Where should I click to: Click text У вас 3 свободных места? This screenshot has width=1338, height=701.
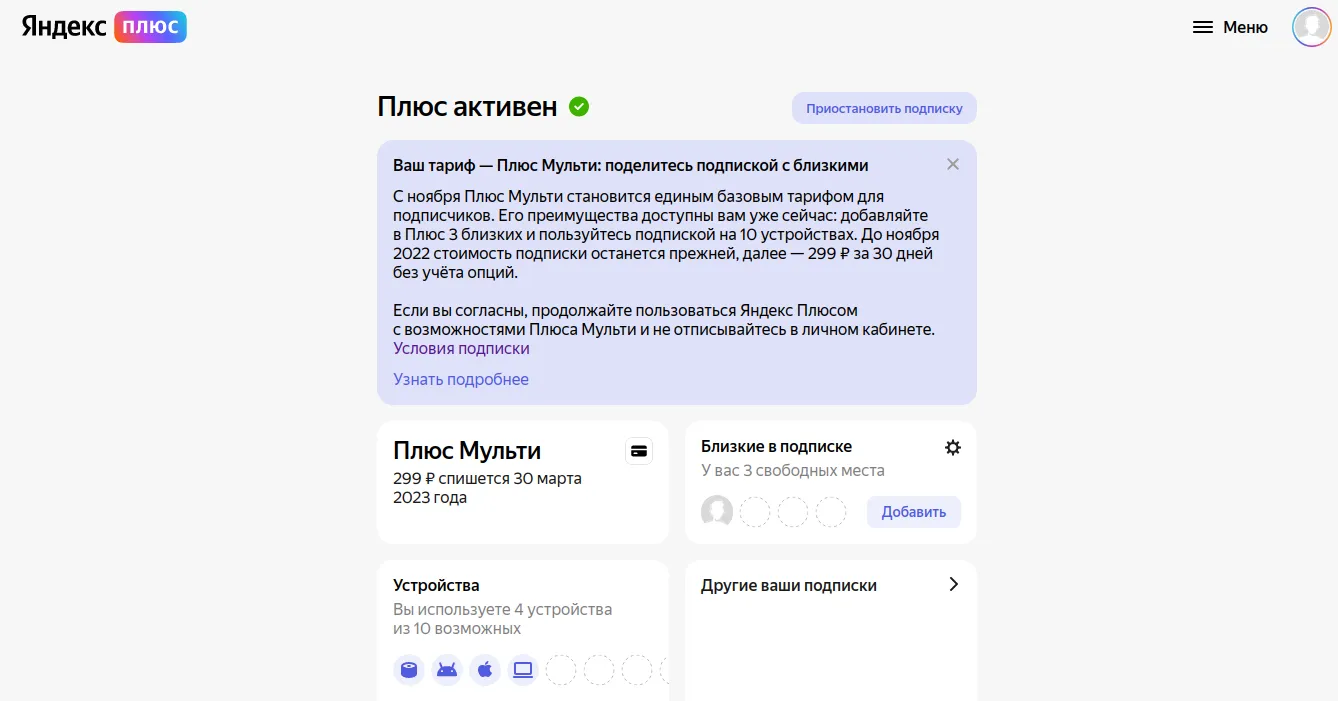(793, 470)
